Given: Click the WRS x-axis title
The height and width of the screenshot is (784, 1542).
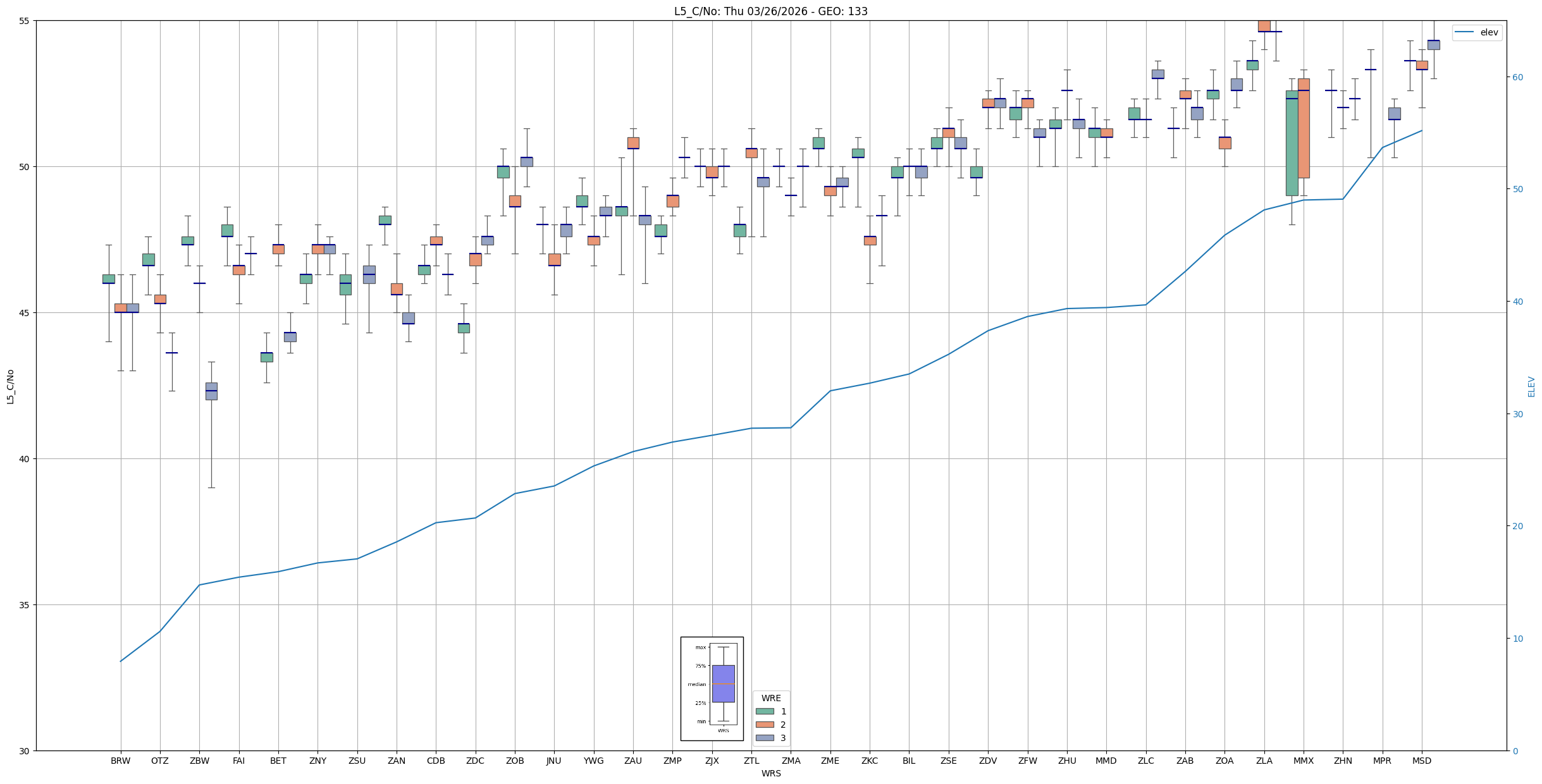Looking at the screenshot, I should point(770,773).
